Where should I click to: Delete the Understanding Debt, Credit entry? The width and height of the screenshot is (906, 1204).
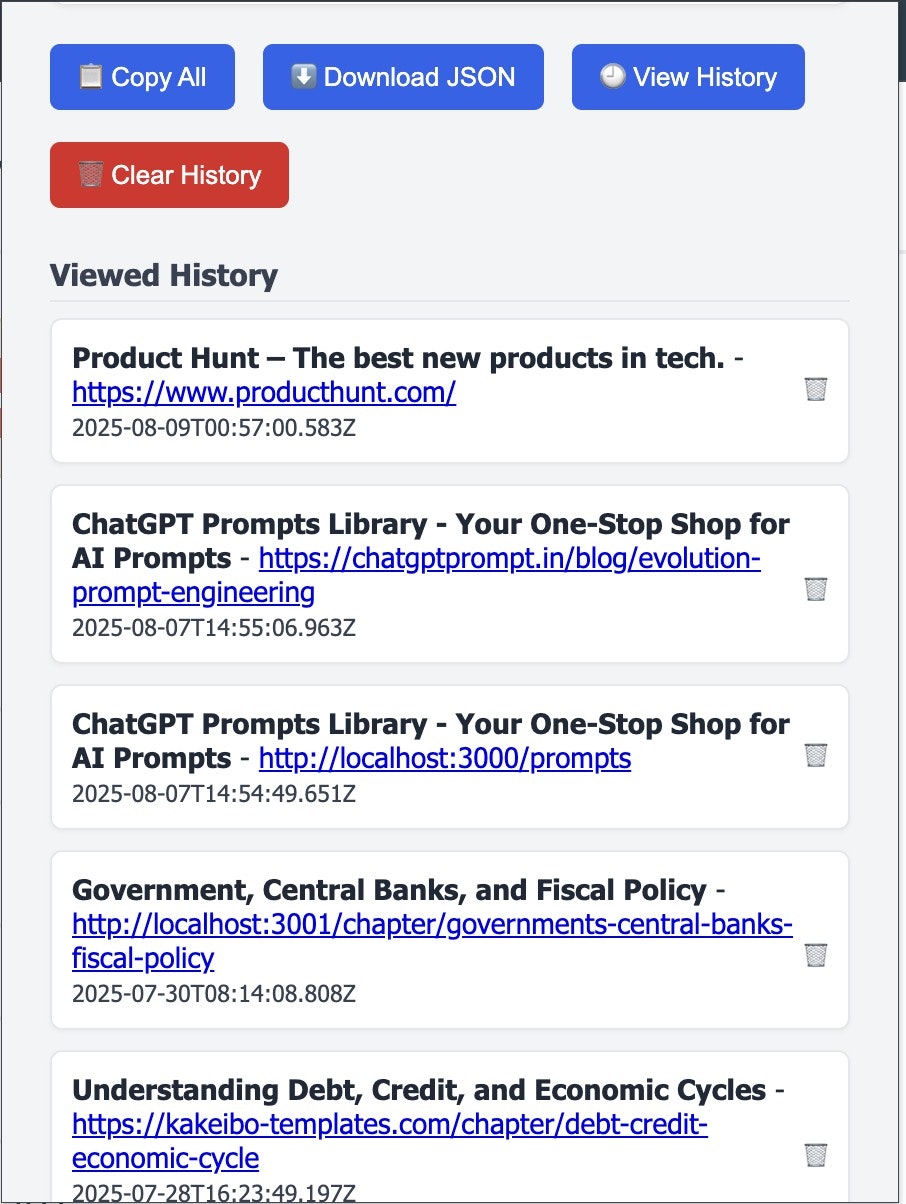click(815, 1155)
